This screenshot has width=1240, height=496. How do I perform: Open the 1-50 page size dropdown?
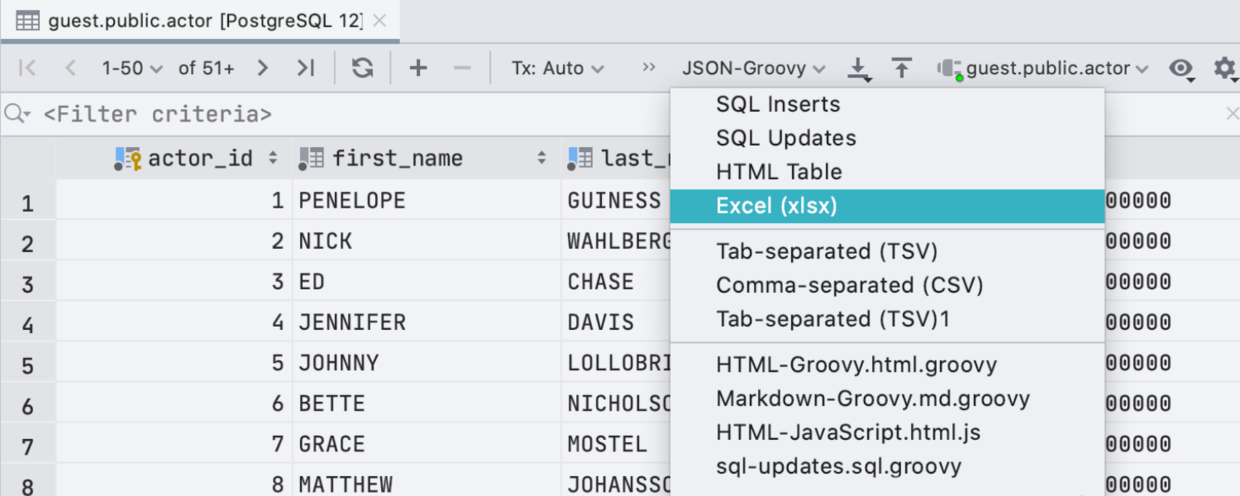pyautogui.click(x=131, y=68)
